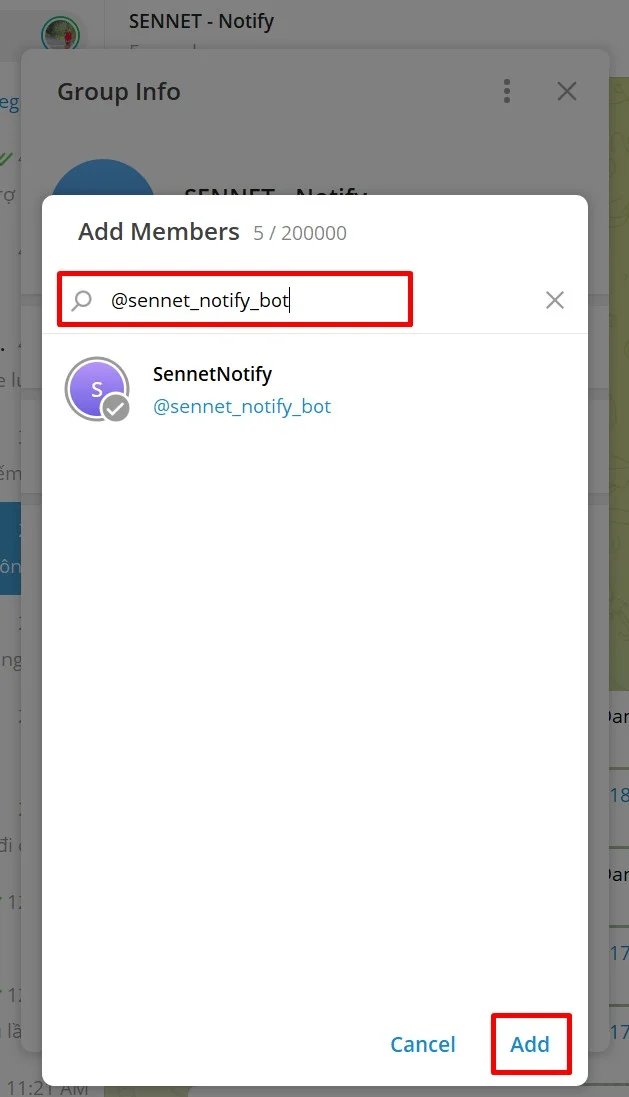Open the SENNET - Notify chat title
This screenshot has width=629, height=1097.
click(x=201, y=21)
